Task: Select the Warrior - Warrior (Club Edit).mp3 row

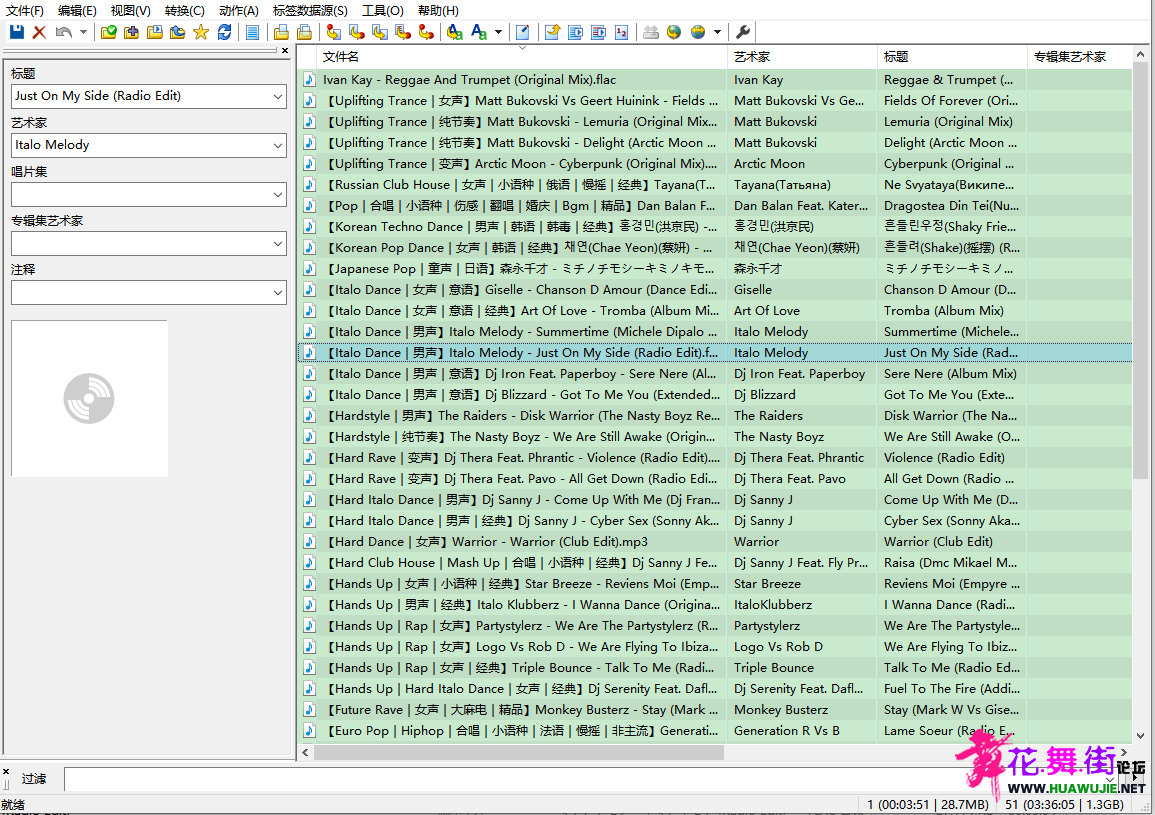Action: (x=716, y=542)
